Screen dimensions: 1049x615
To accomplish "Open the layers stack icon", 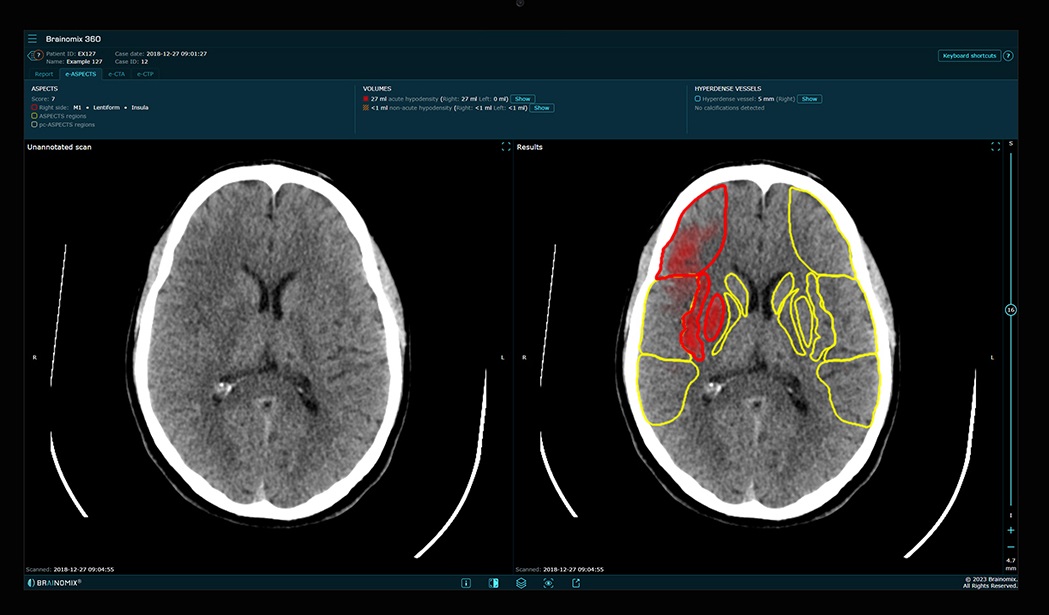I will click(521, 583).
